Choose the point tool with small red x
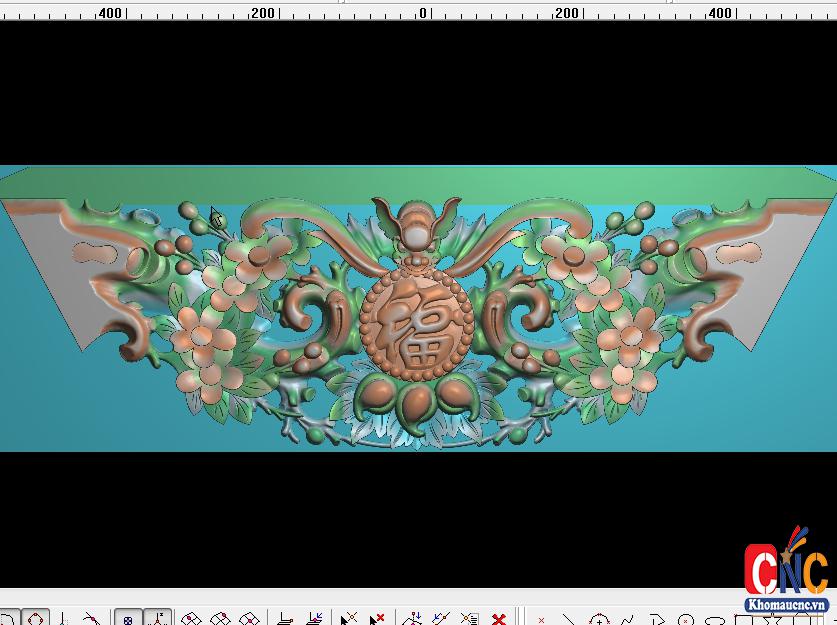837x625 pixels. click(x=541, y=619)
